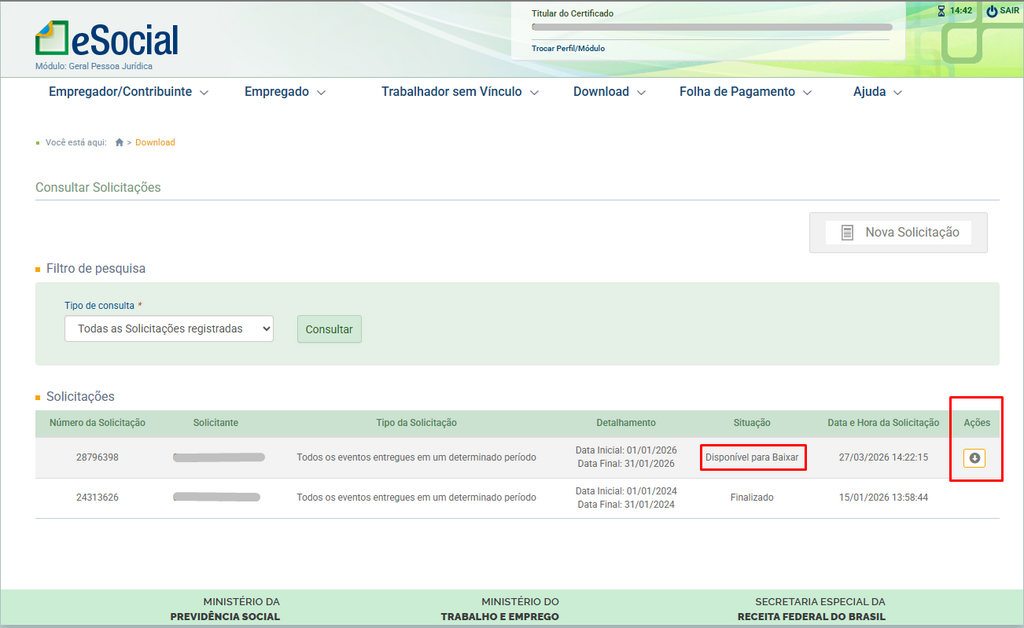Expand the Empregado menu
The width and height of the screenshot is (1024, 628).
click(x=285, y=92)
